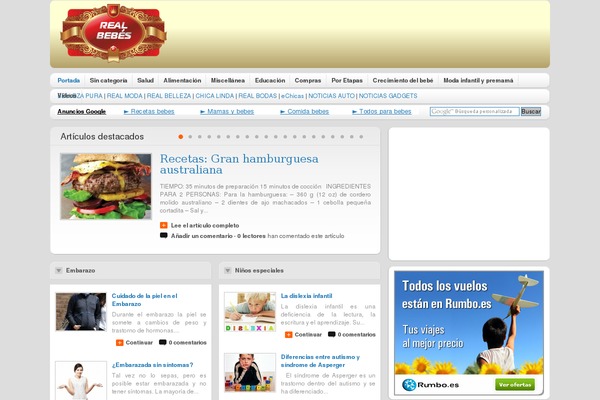Open 0 comentarios under Cuidado de la piel

click(188, 343)
